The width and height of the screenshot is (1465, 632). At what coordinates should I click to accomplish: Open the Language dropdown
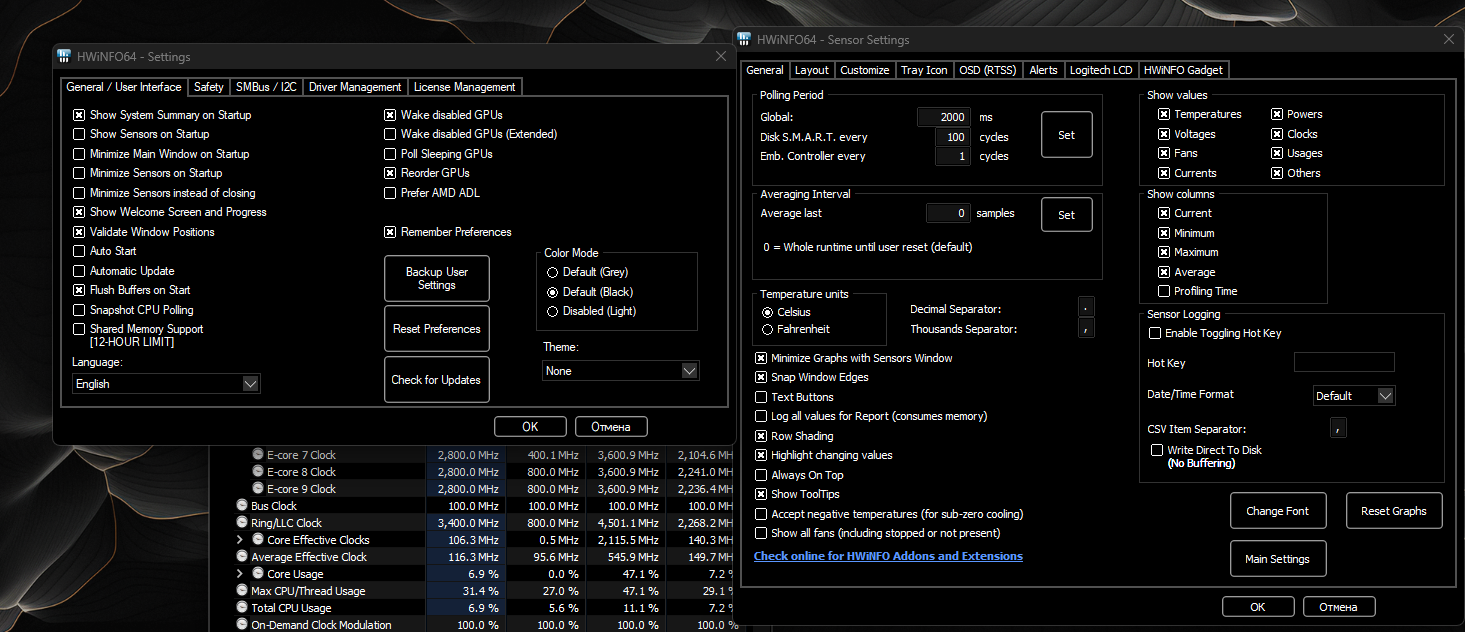coord(166,384)
